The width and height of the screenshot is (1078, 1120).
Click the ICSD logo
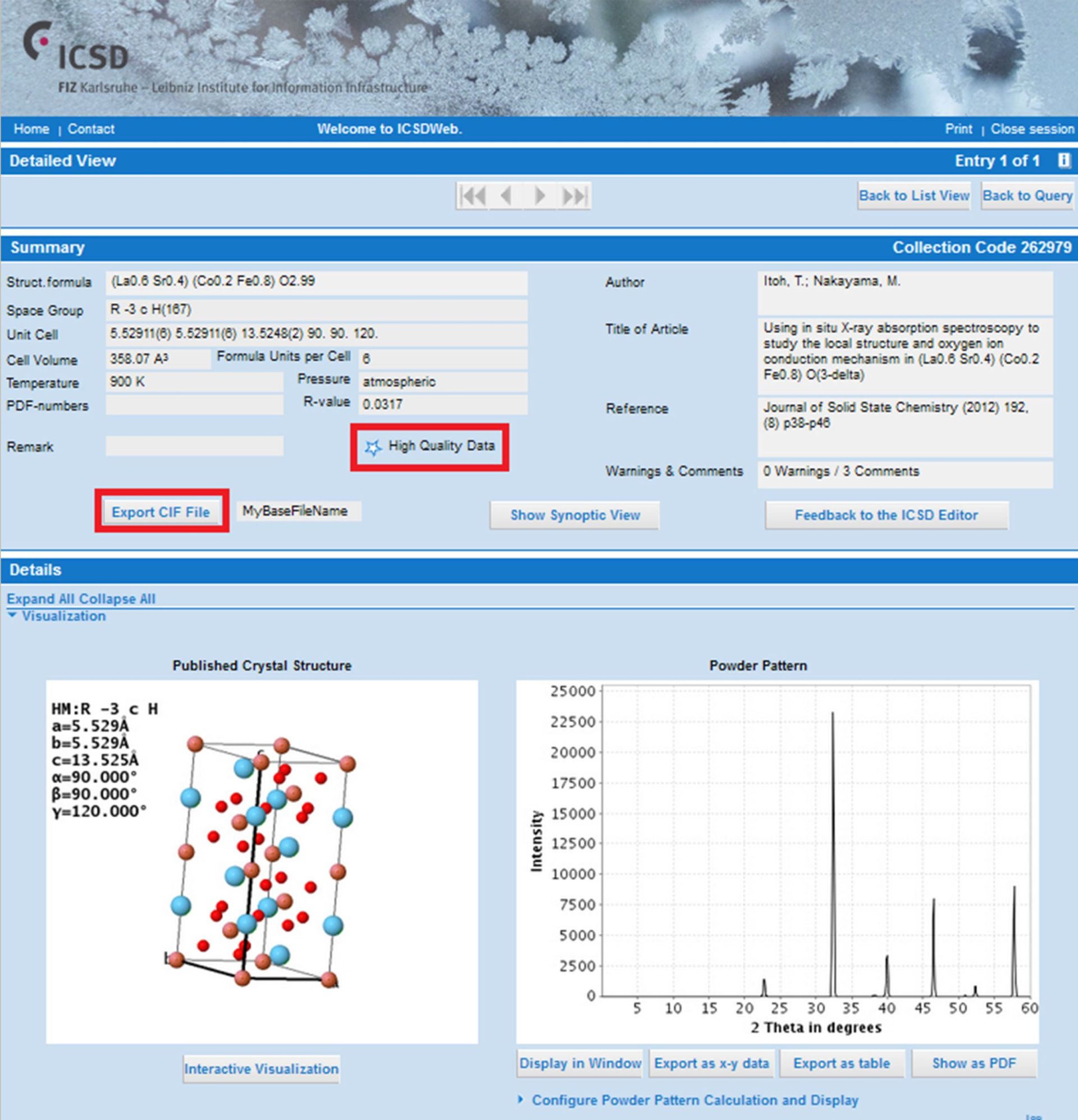point(75,47)
